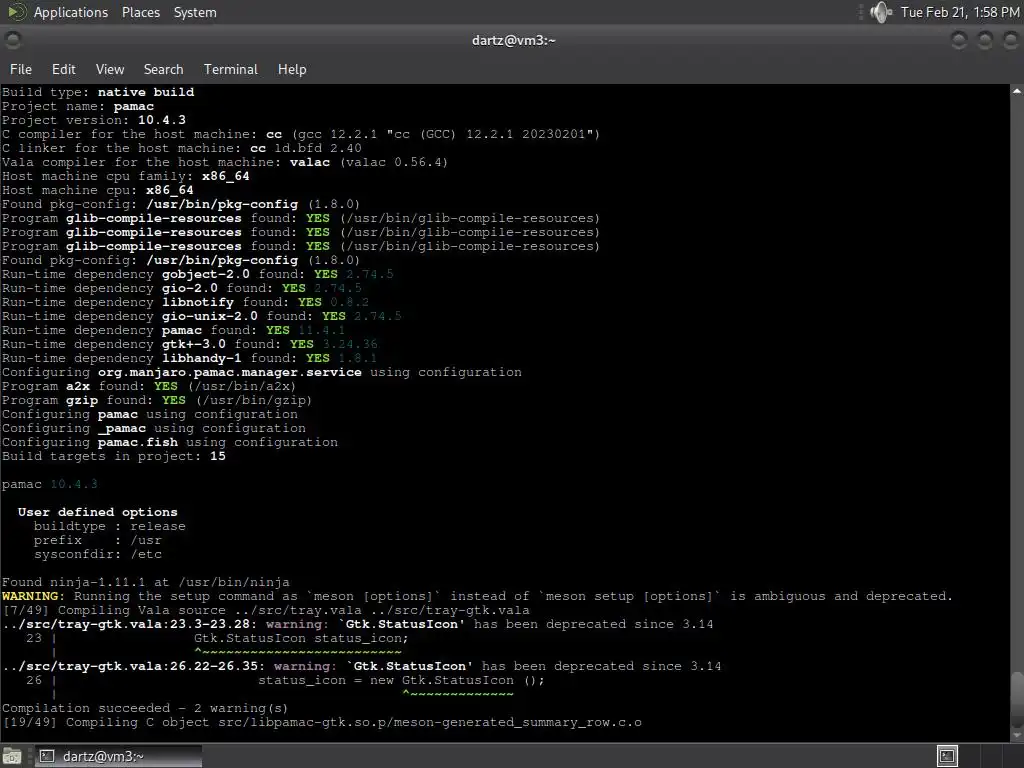Click the 'Project version: 10.4.3' line
Viewport: 1024px width, 768px height.
point(94,120)
